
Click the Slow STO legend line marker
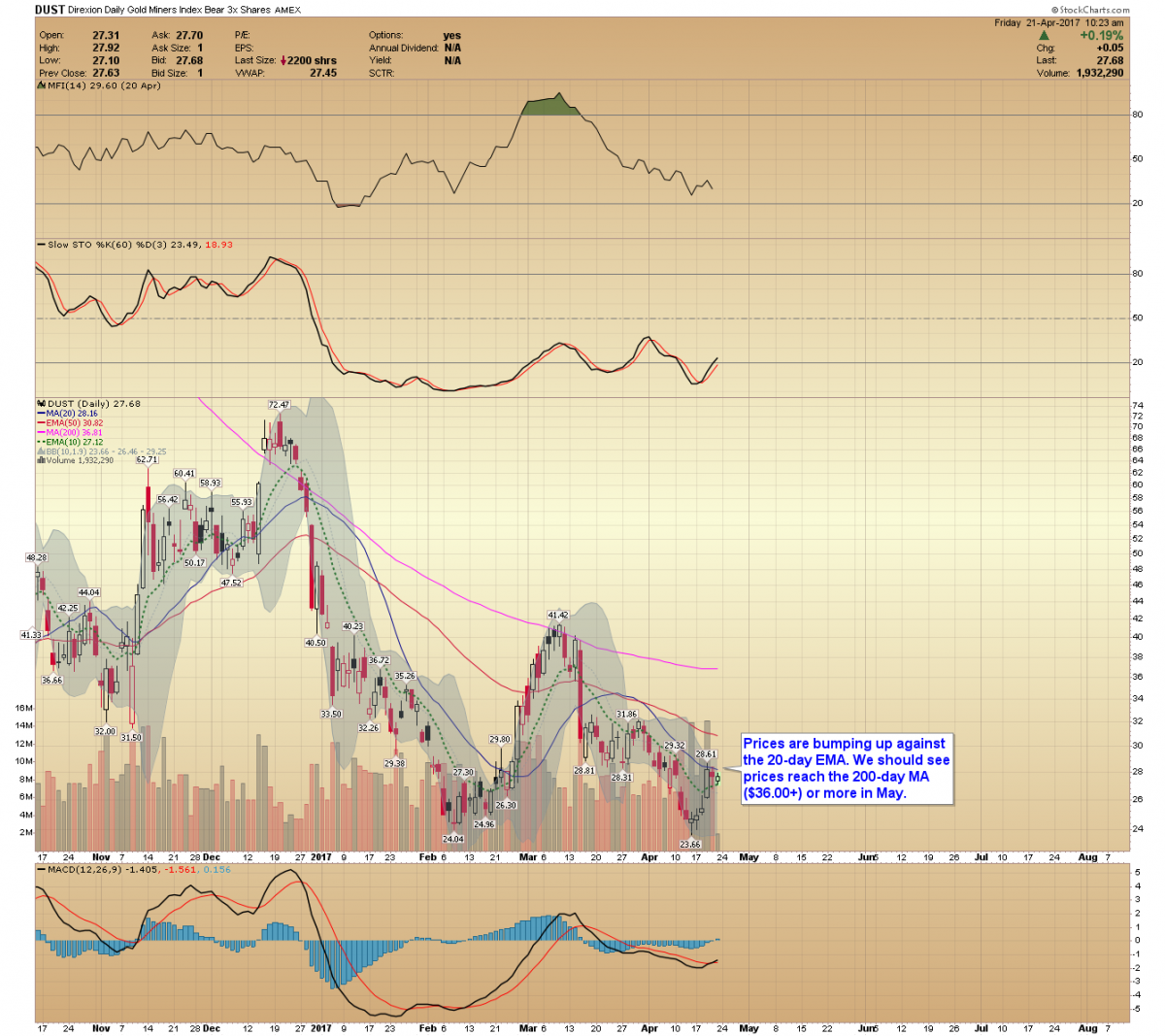tap(41, 246)
